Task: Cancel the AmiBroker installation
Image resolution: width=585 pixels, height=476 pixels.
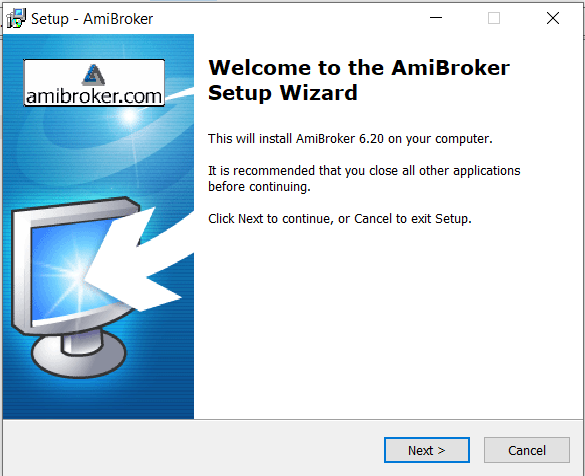Action: (526, 450)
